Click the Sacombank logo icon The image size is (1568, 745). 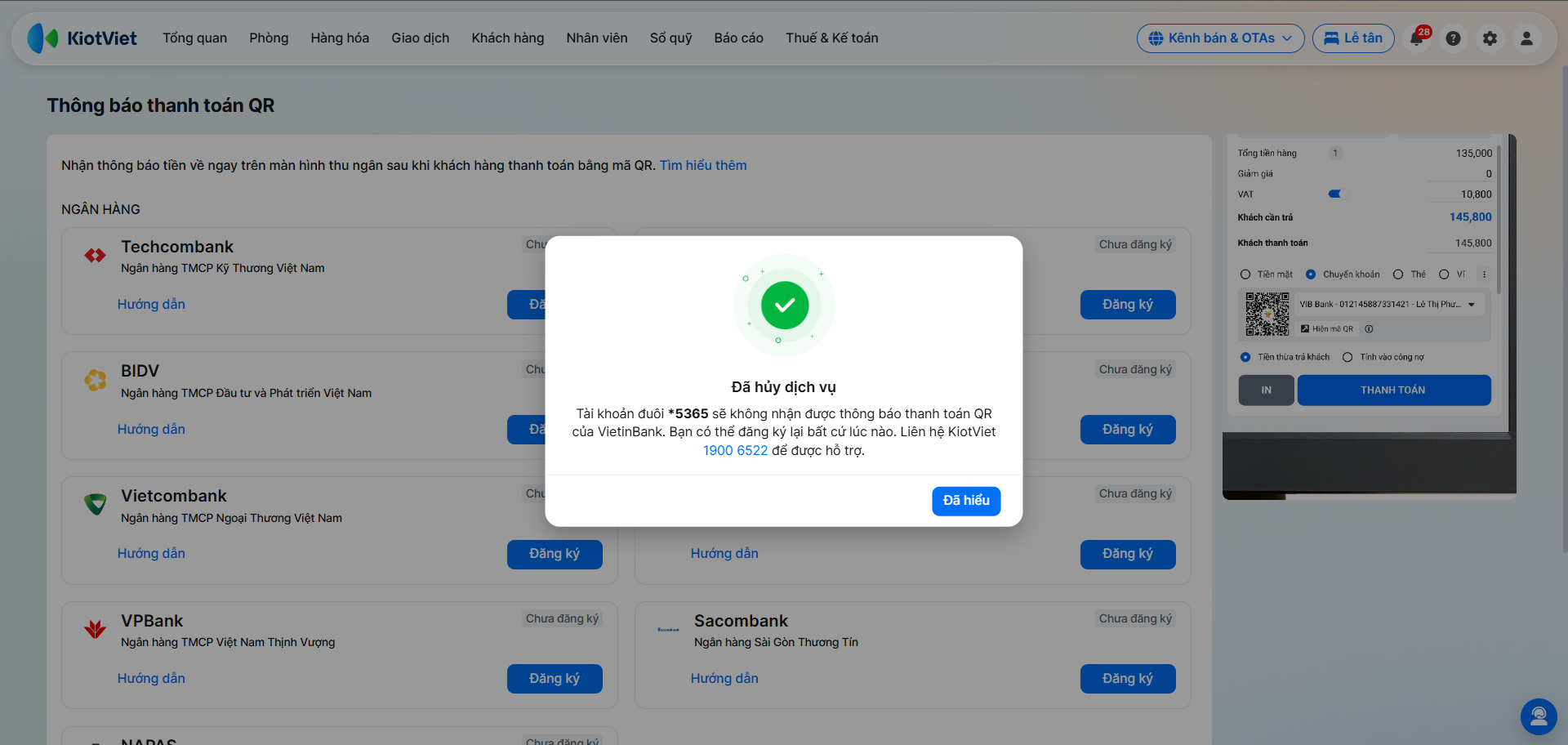click(x=668, y=629)
